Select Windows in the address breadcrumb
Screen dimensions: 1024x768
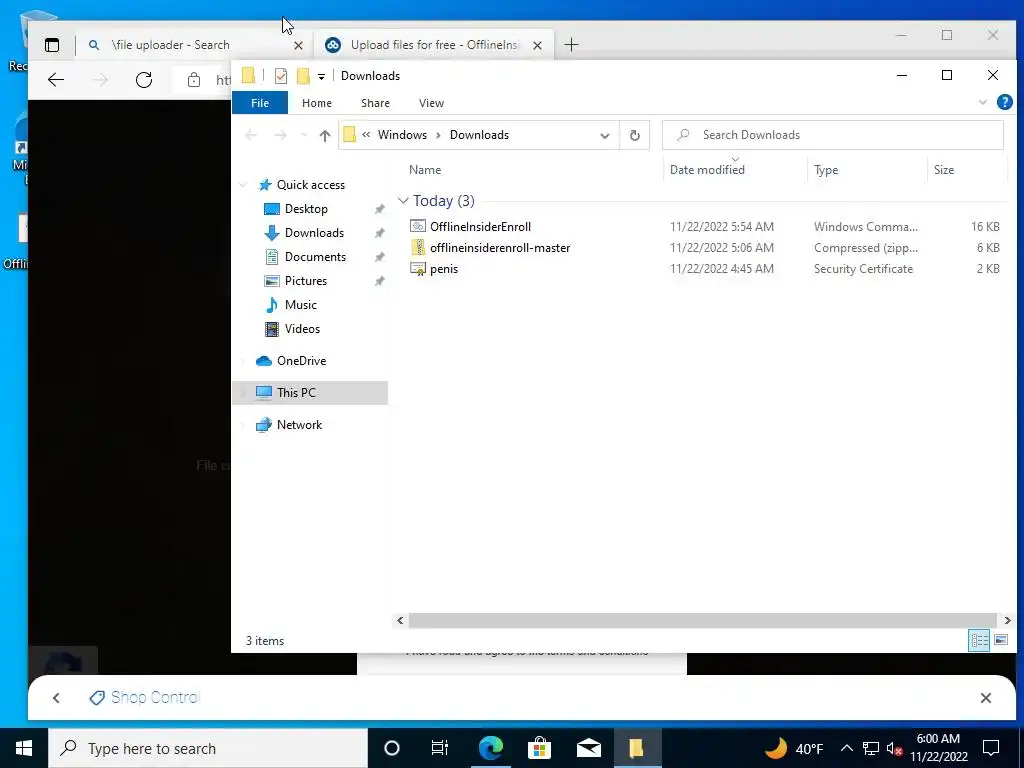point(402,135)
